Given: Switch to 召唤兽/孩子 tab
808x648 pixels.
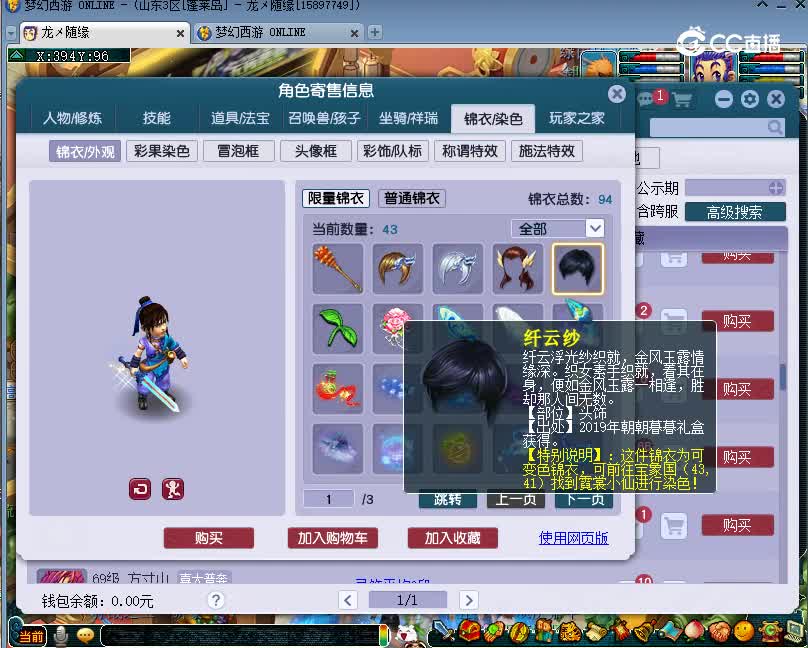Looking at the screenshot, I should [x=324, y=118].
